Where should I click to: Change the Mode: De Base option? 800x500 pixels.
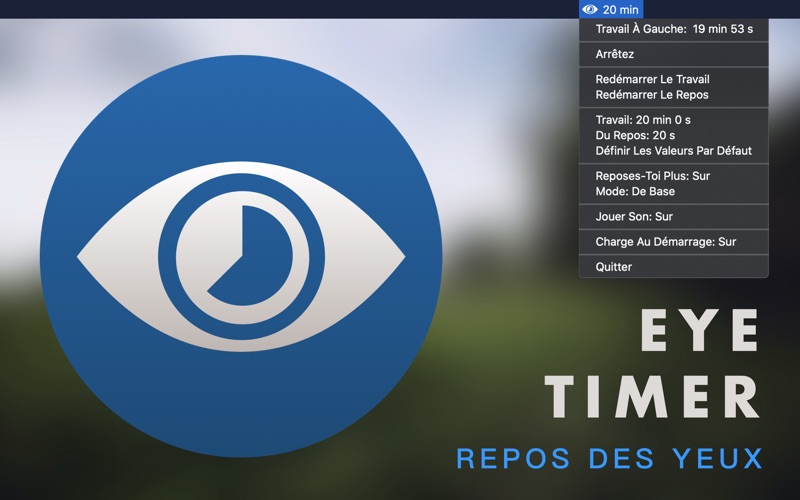pyautogui.click(x=673, y=191)
